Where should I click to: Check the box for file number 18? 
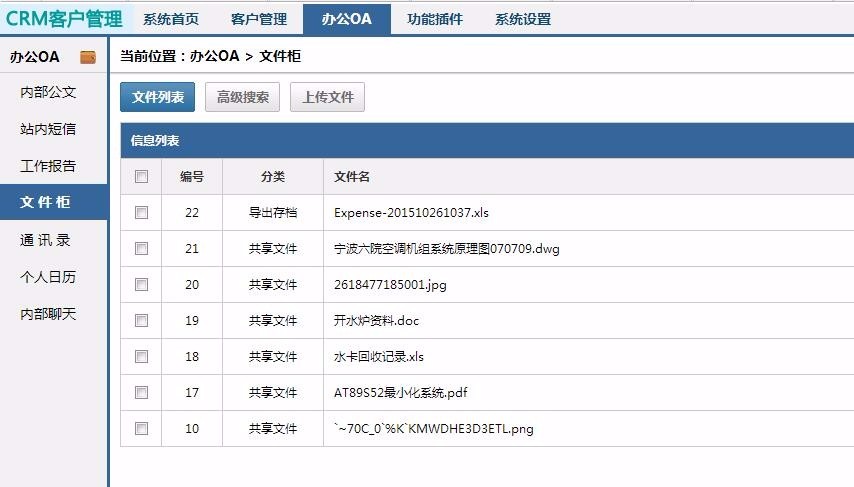[142, 356]
